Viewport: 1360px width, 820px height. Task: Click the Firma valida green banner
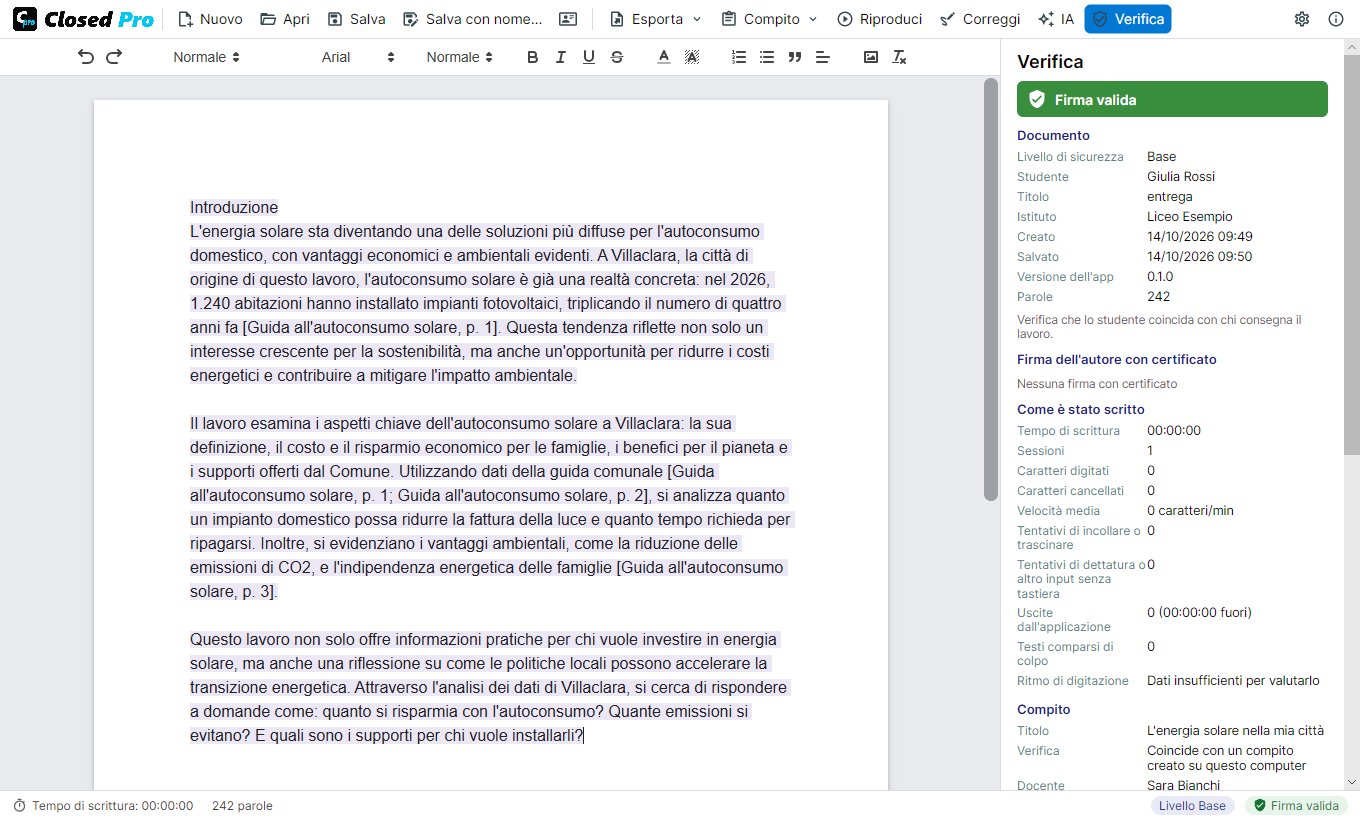1172,99
